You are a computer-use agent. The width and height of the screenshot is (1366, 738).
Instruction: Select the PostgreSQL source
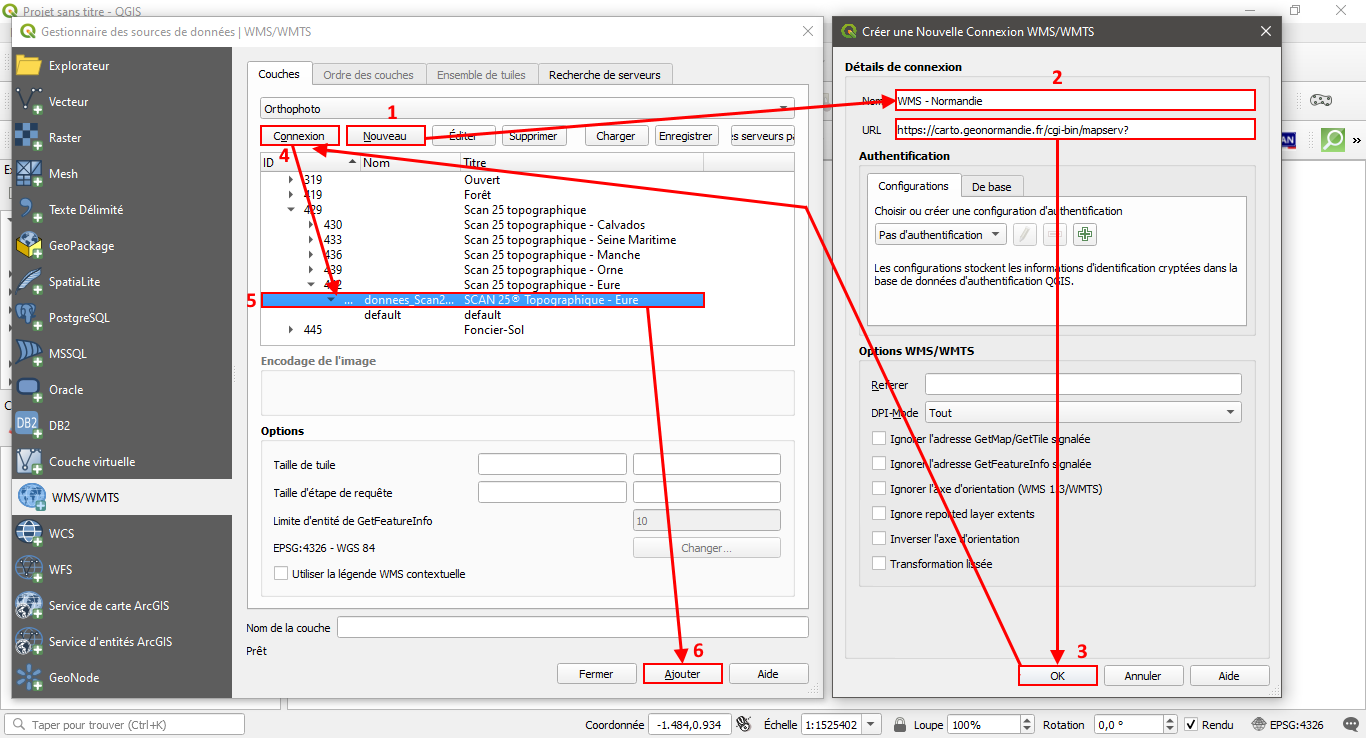click(x=122, y=318)
